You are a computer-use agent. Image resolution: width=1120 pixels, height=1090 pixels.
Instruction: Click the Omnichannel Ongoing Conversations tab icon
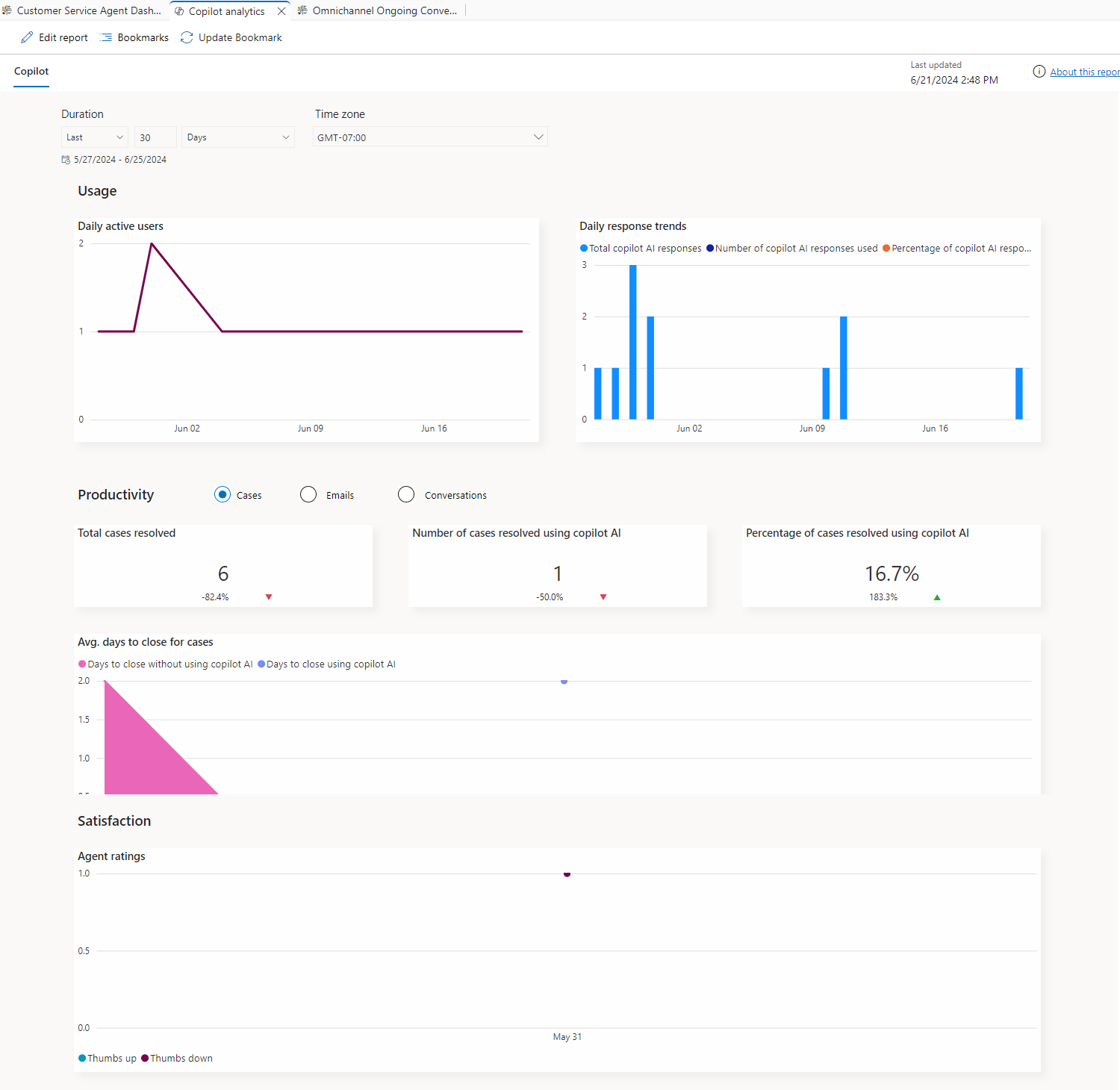pyautogui.click(x=302, y=10)
